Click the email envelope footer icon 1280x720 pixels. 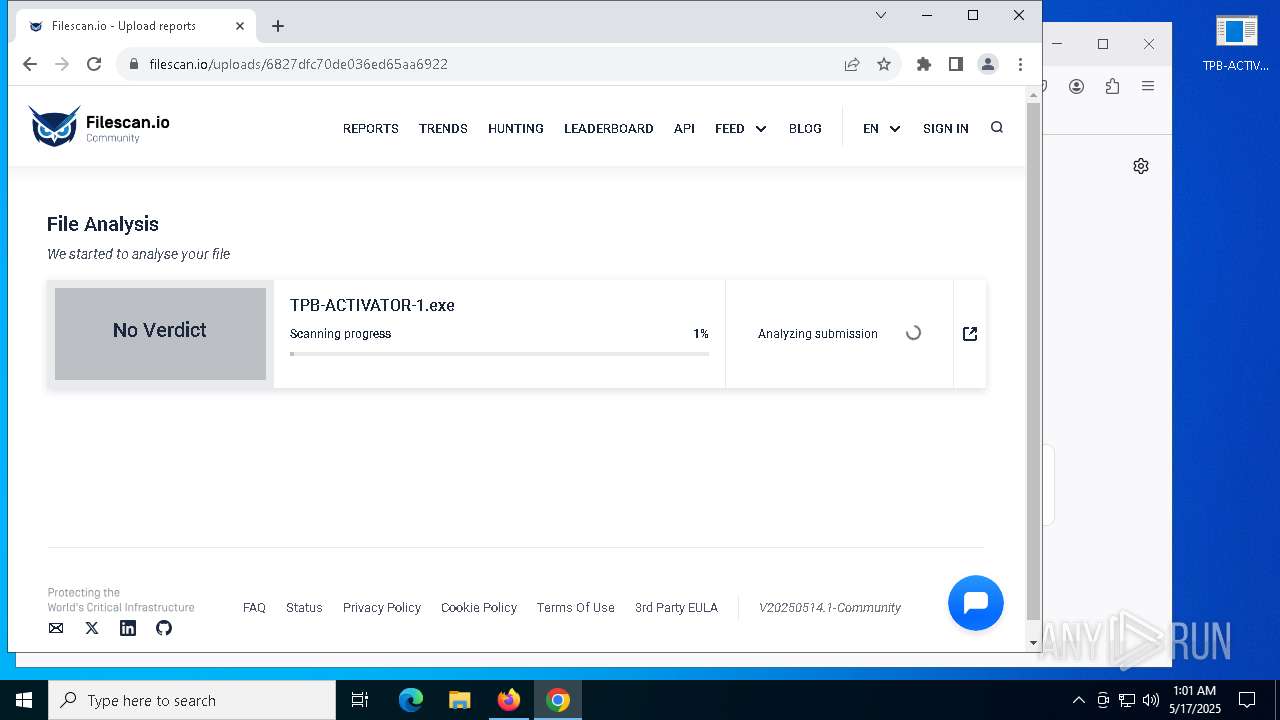tap(56, 628)
